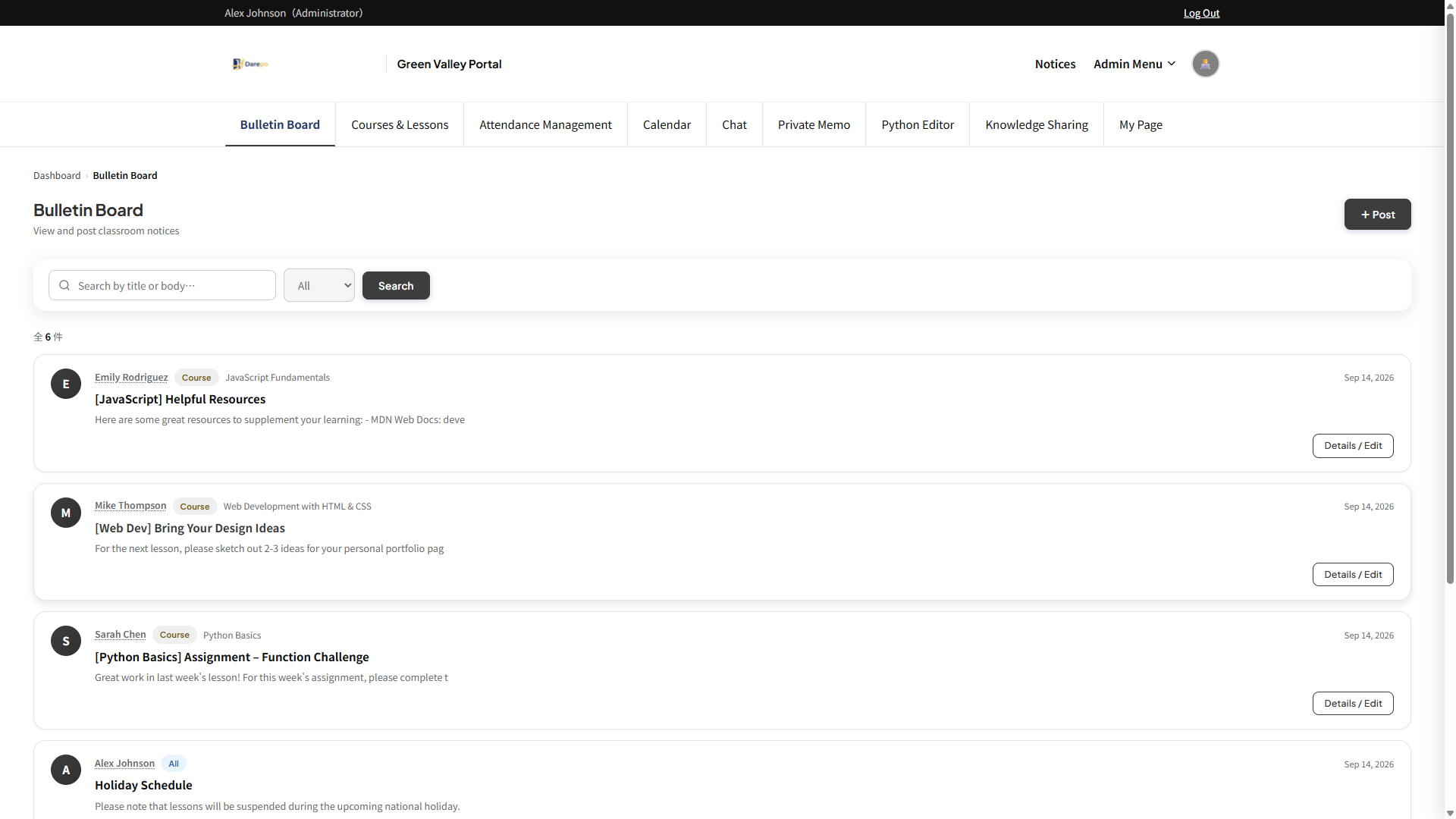Click the + Post button
1456x819 pixels.
pyautogui.click(x=1377, y=214)
